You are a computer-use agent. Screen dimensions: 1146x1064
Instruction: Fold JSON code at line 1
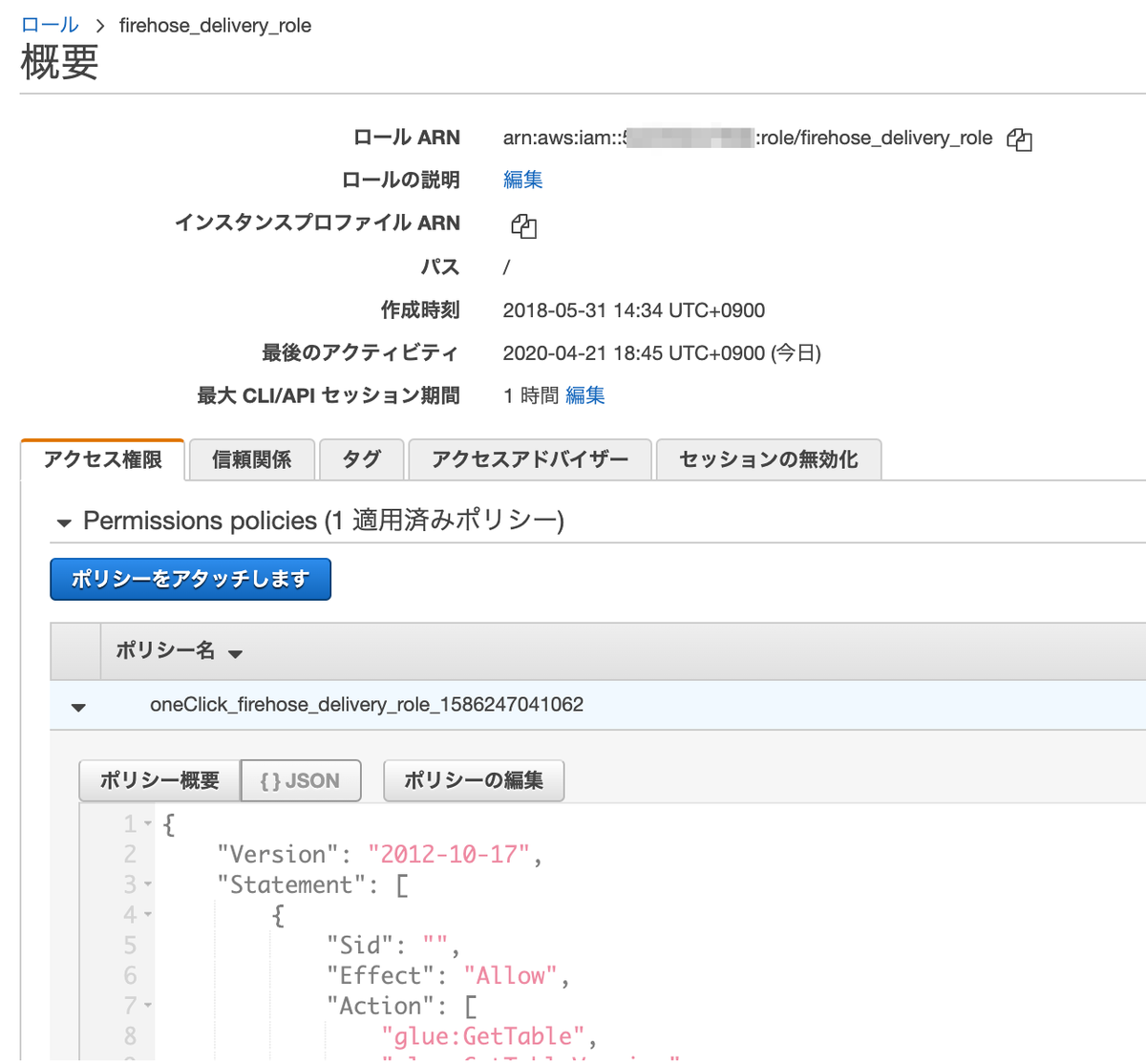148,823
